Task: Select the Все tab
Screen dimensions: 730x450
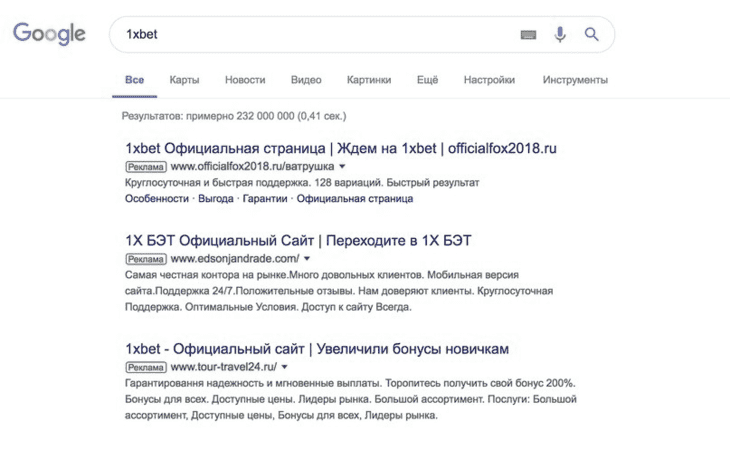Action: (x=135, y=80)
